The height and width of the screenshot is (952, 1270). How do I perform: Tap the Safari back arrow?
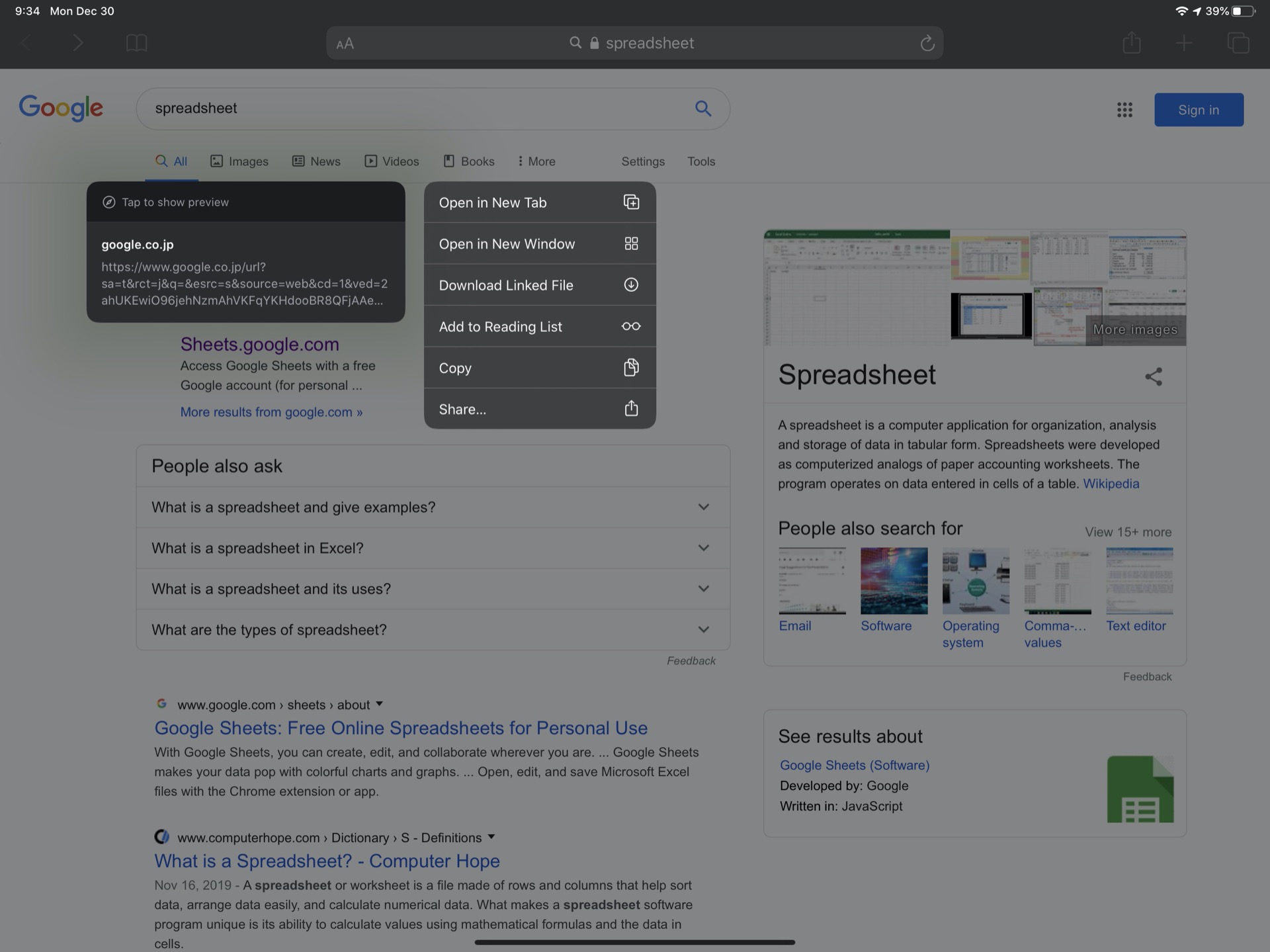click(x=26, y=44)
